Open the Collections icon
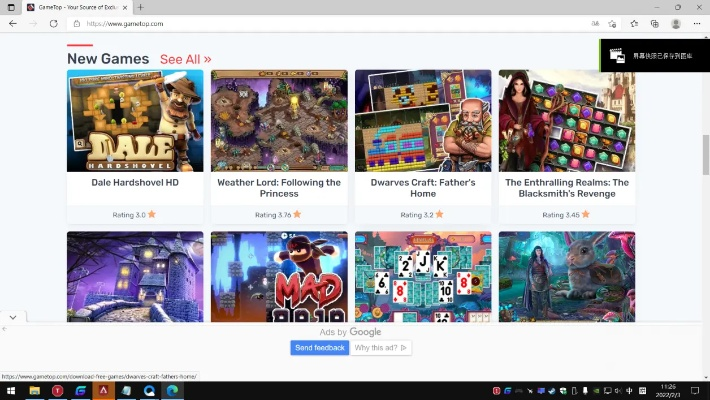 click(655, 24)
